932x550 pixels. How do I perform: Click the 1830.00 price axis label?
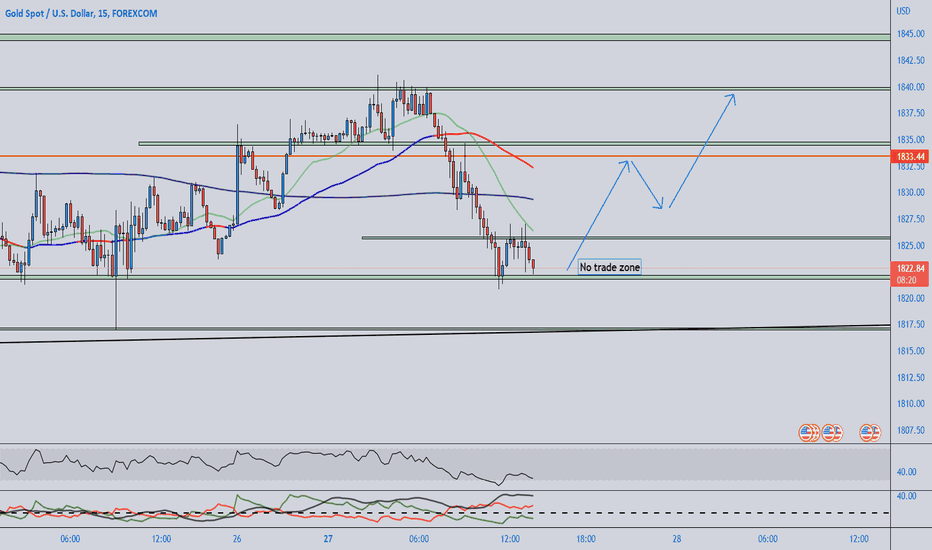pyautogui.click(x=911, y=192)
